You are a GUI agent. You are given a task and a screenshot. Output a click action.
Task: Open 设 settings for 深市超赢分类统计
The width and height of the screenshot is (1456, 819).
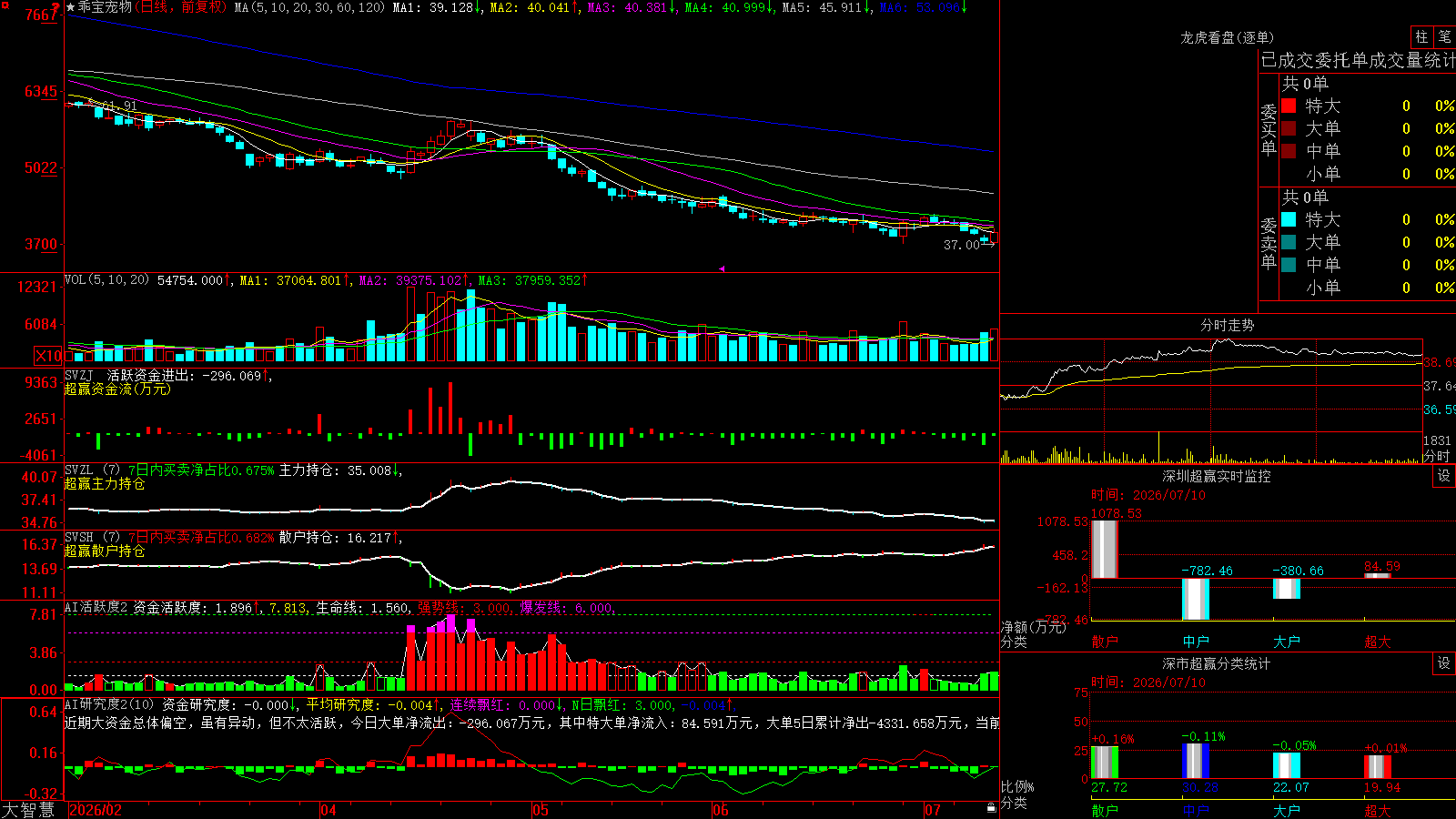1444,663
